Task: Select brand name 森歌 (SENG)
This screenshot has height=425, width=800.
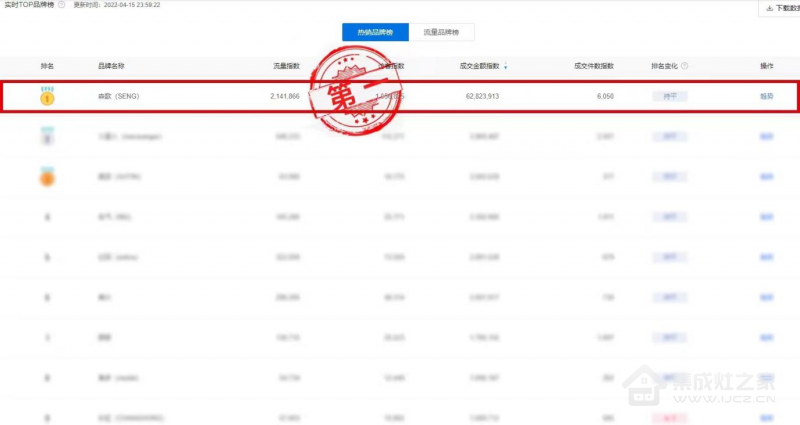Action: coord(118,96)
